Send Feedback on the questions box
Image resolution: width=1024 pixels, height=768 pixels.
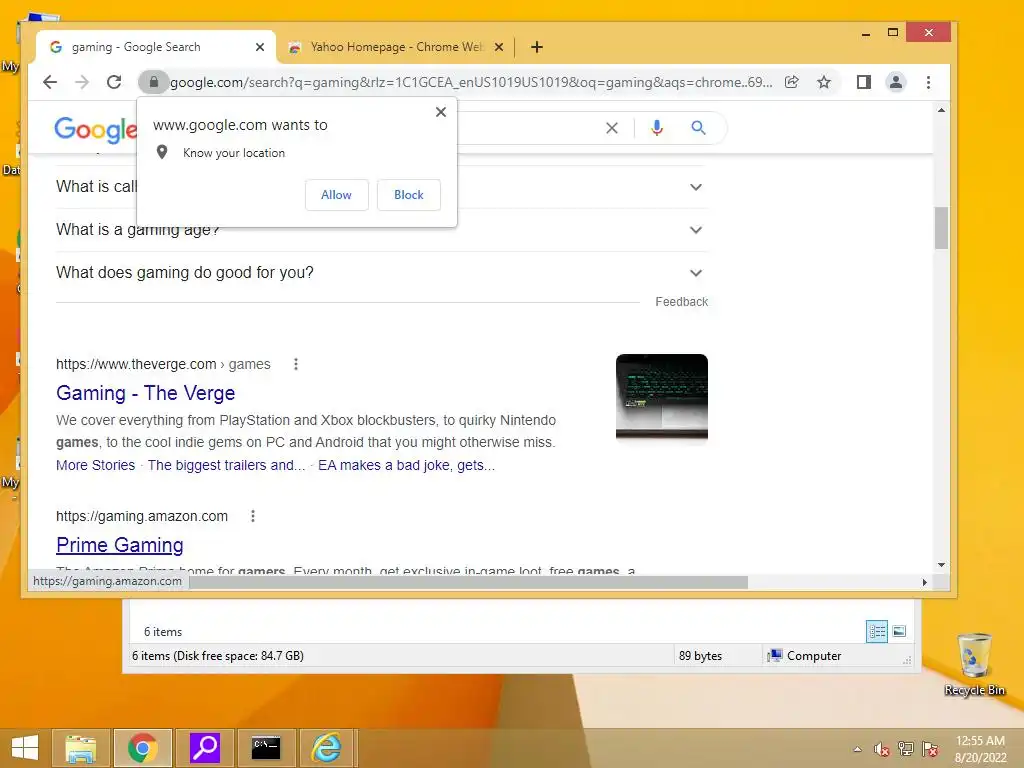coord(681,302)
